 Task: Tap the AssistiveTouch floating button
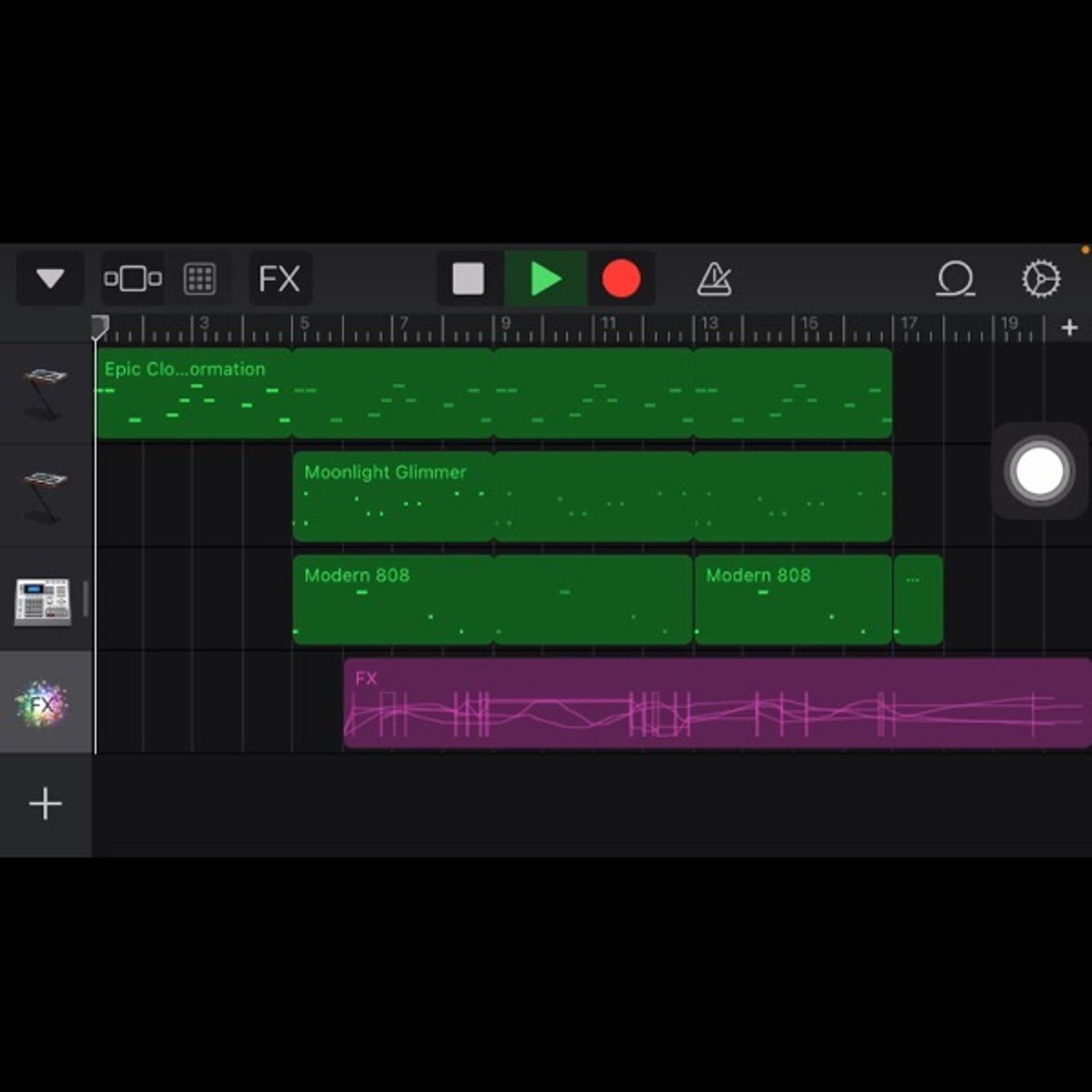pyautogui.click(x=1040, y=471)
